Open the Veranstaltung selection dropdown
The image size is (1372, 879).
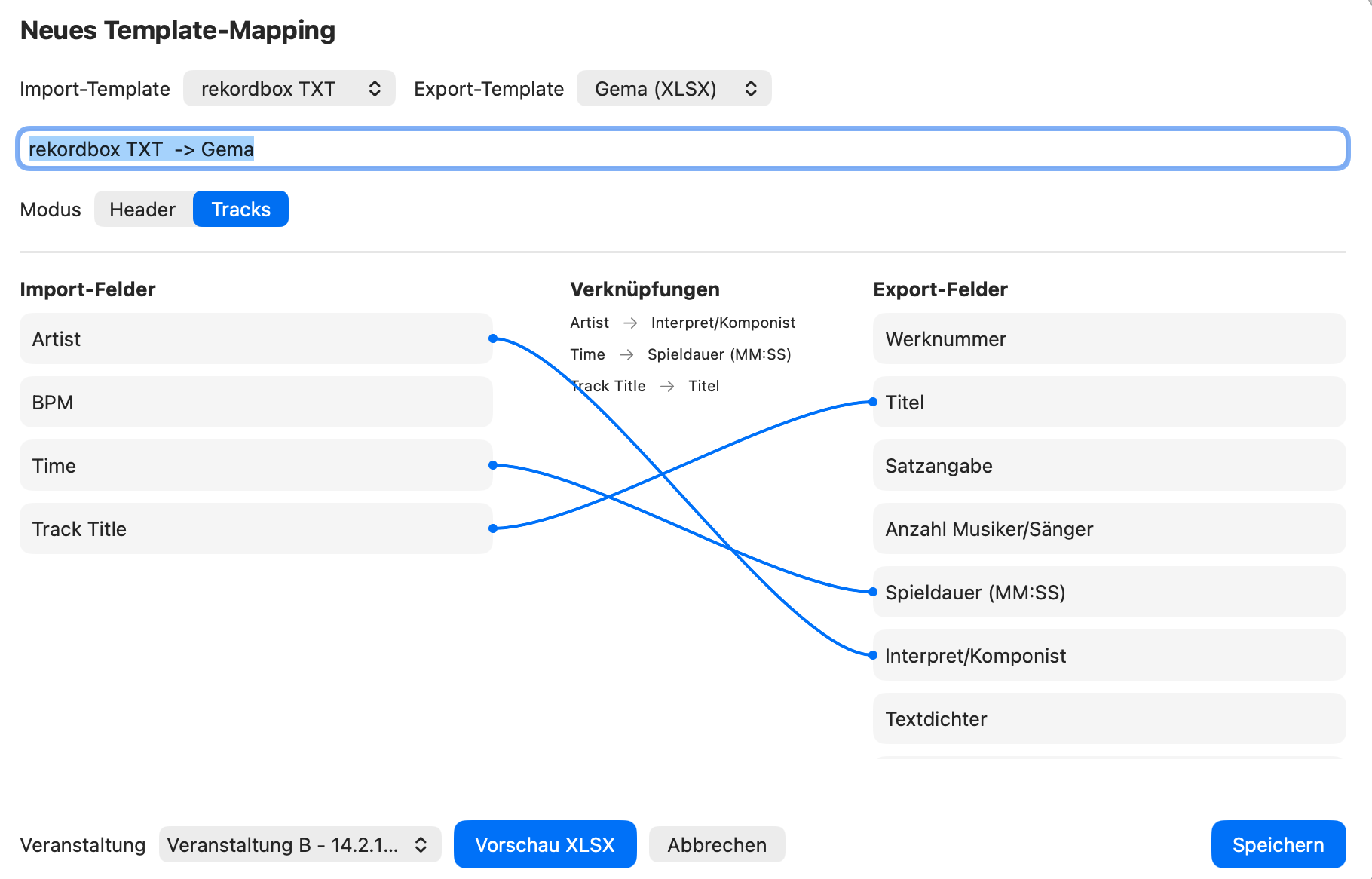pos(299,844)
